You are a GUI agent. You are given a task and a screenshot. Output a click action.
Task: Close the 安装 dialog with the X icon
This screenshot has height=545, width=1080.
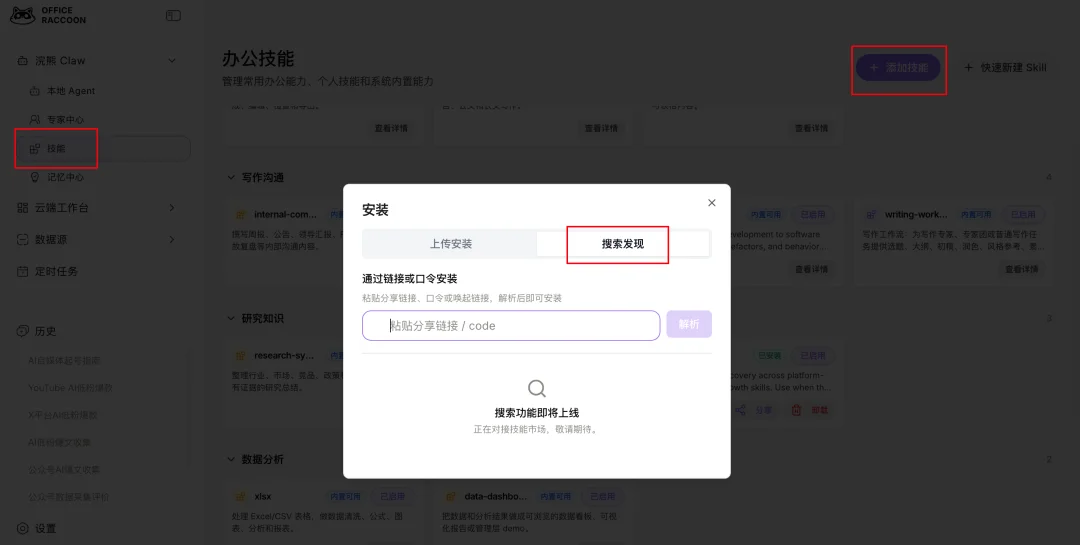pyautogui.click(x=712, y=203)
